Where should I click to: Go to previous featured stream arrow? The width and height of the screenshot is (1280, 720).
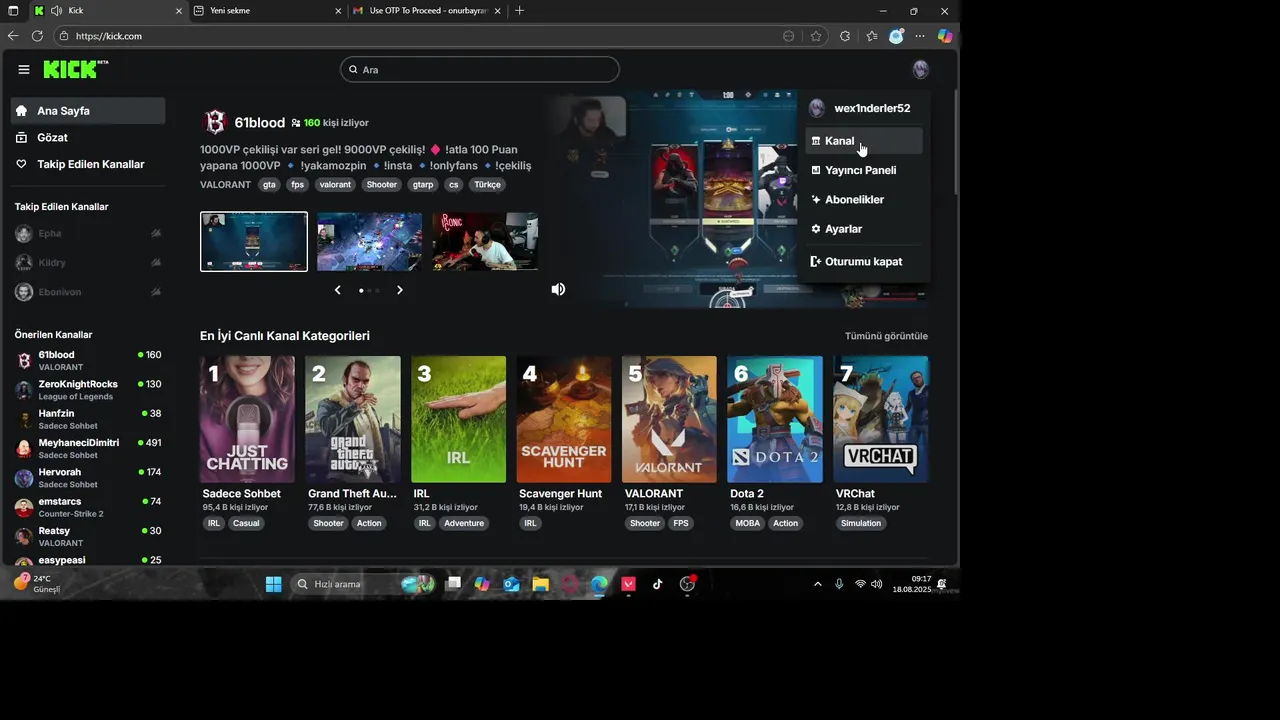pyautogui.click(x=338, y=290)
